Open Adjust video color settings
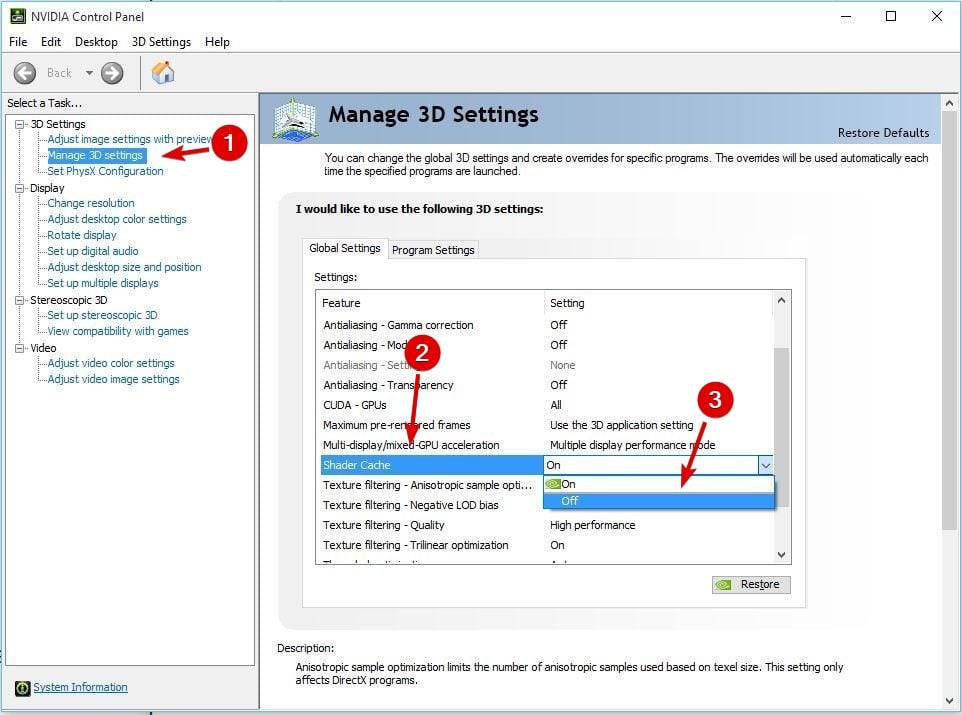The height and width of the screenshot is (715, 962). pos(110,363)
